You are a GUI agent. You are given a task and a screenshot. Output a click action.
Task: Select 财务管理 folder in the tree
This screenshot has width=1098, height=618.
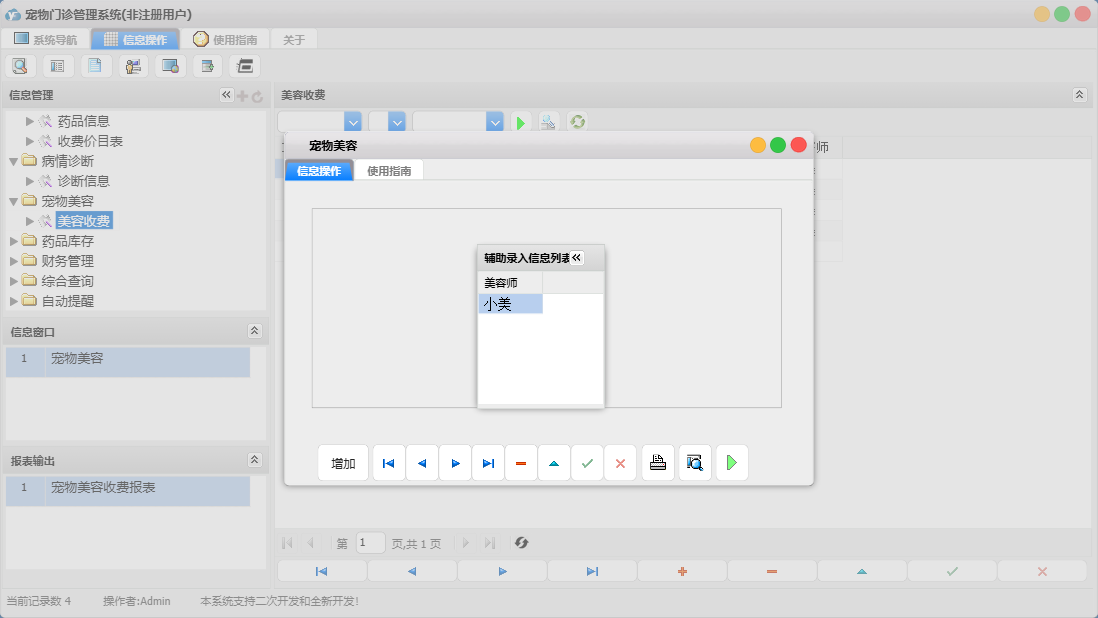(x=68, y=261)
